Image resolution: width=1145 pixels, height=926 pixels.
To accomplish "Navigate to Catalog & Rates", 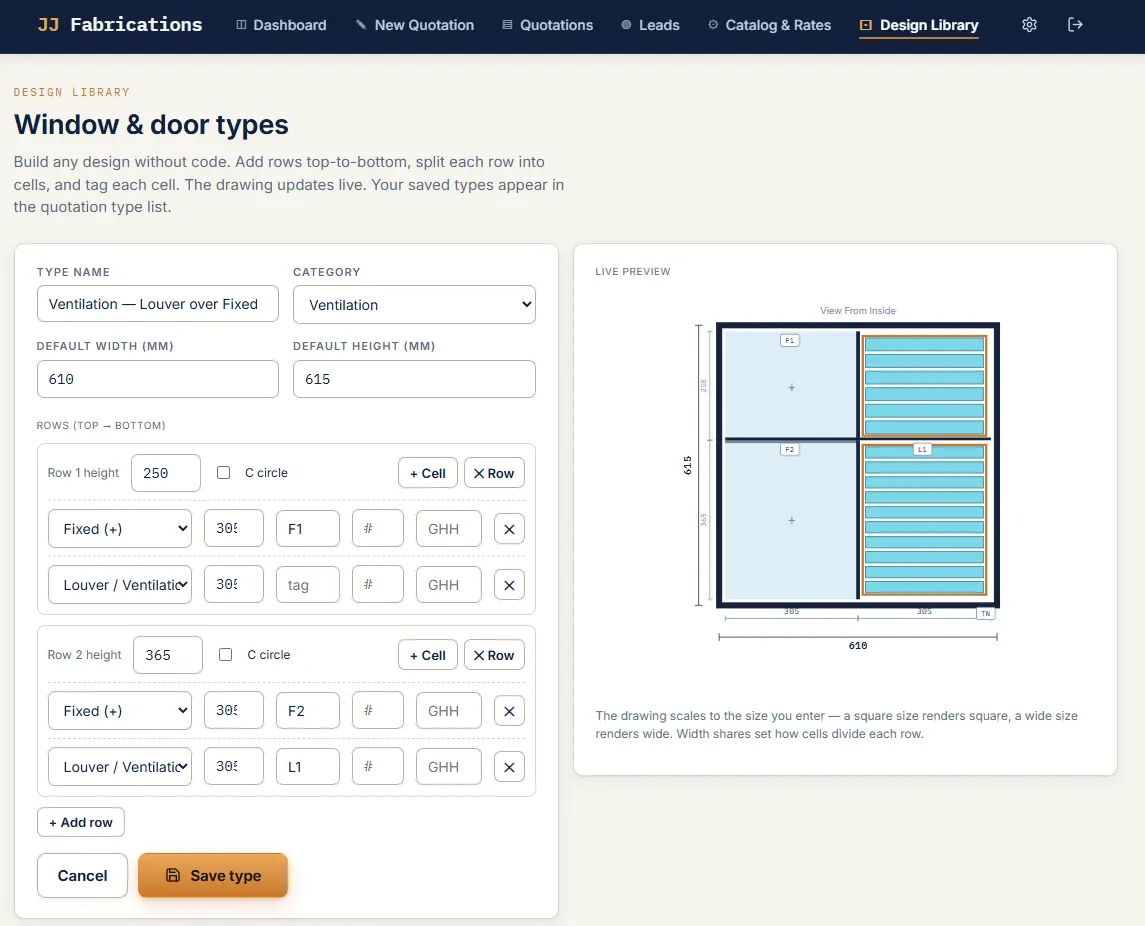I will [770, 25].
